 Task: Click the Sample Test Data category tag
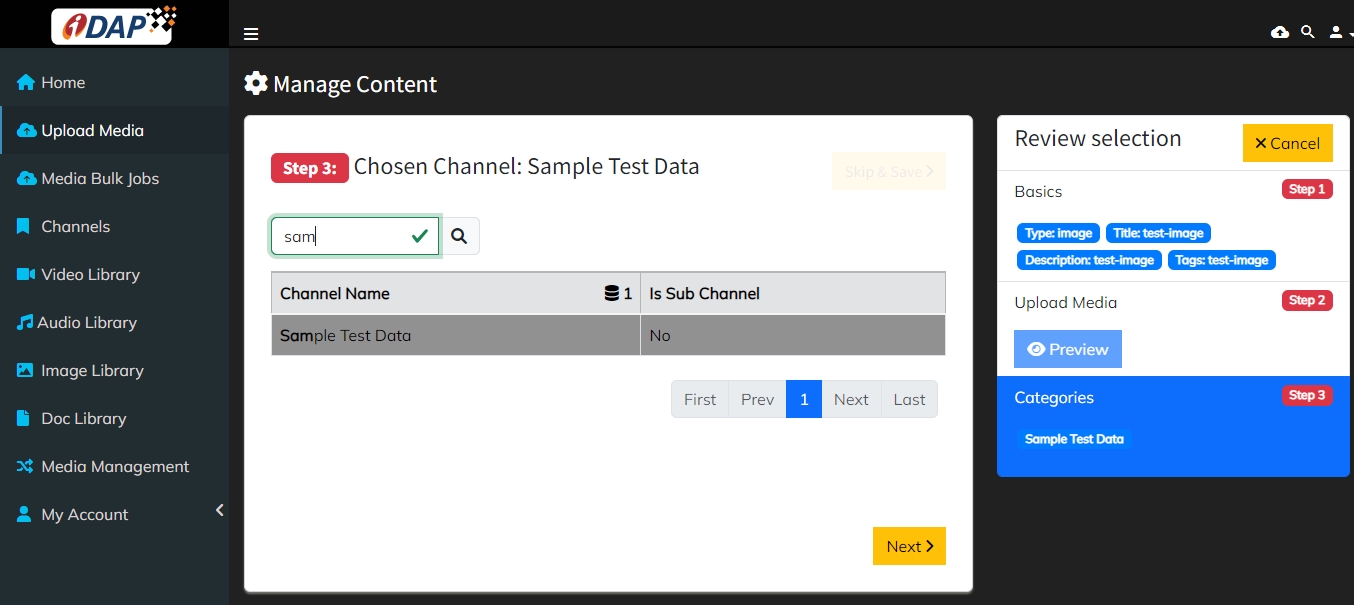[1074, 439]
